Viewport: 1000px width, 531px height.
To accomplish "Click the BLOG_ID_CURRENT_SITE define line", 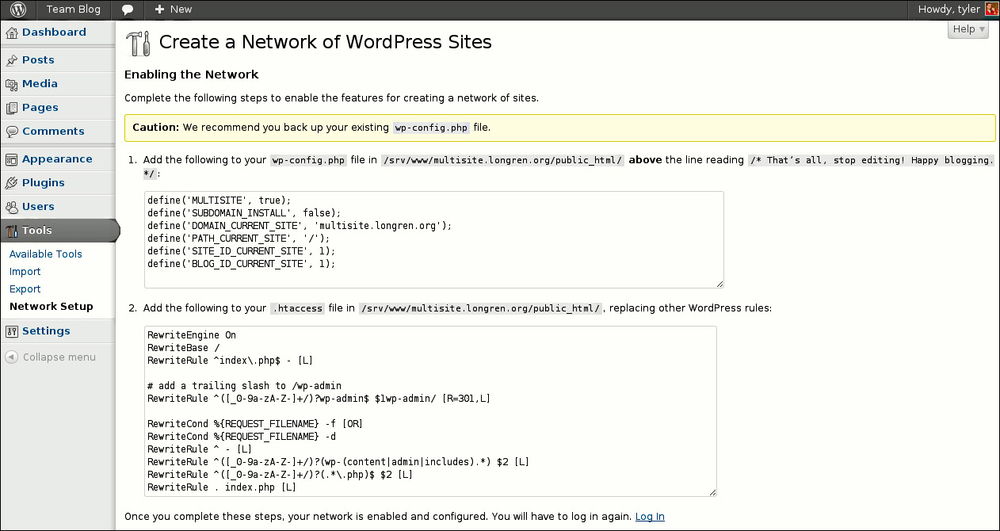I will (242, 263).
